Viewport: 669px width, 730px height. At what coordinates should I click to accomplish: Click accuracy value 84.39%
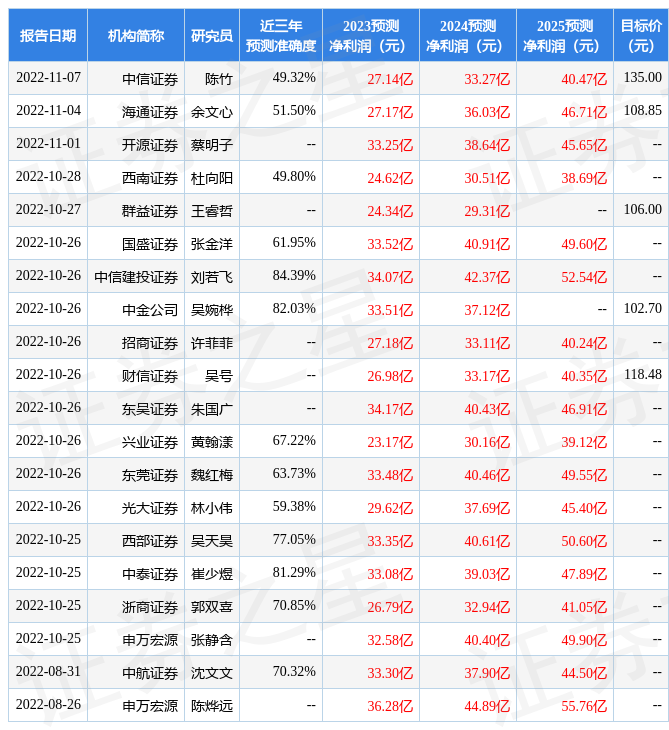pyautogui.click(x=294, y=276)
